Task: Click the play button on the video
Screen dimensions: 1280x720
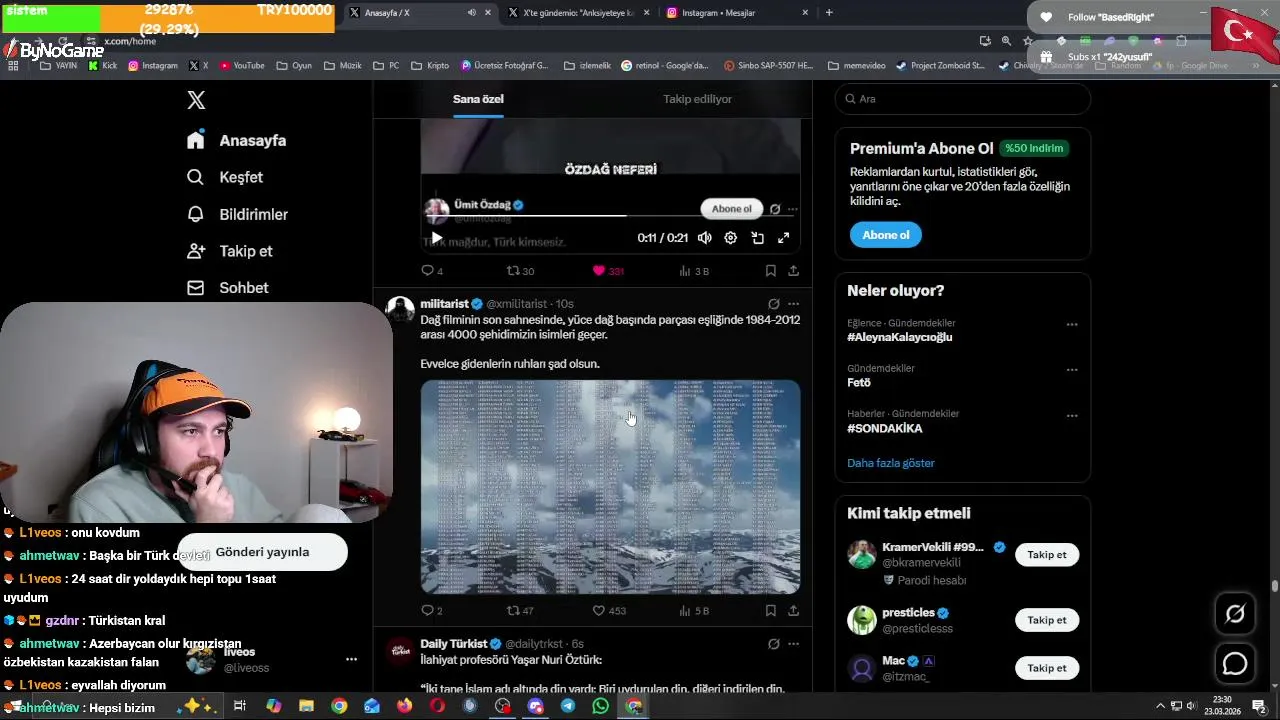Action: click(437, 238)
